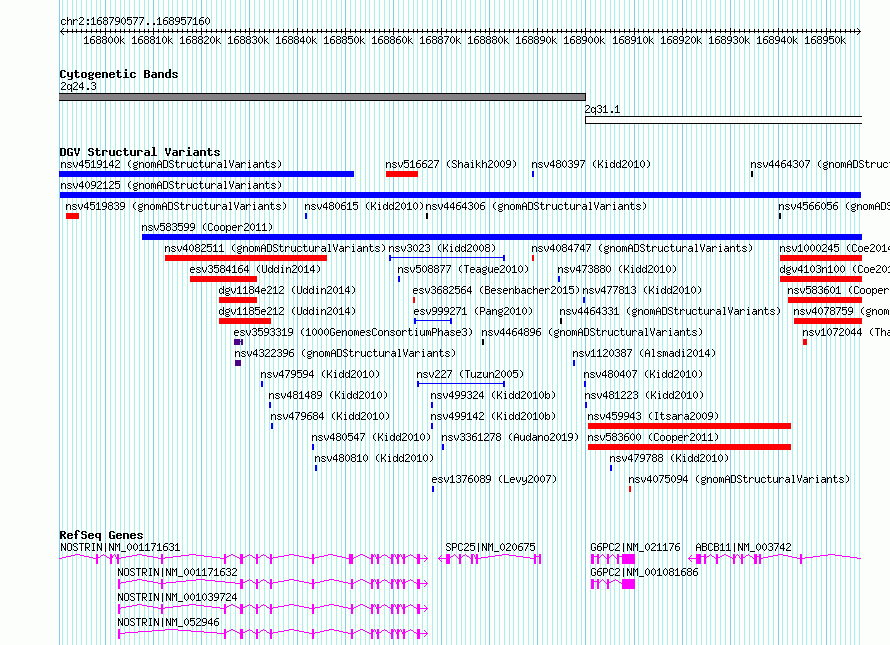
Task: Click nsv479594 (Kidd2010) variant label
Action: (x=320, y=374)
